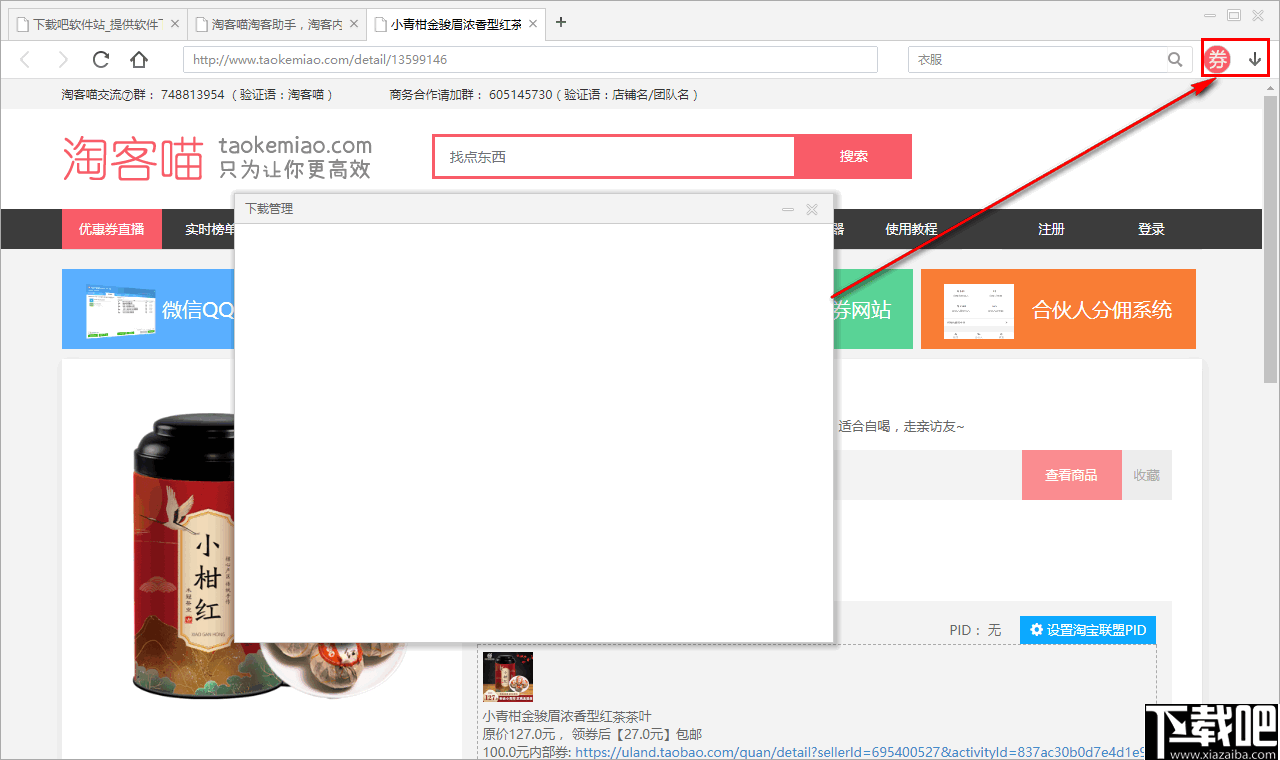Close the 下载管理 dialog
Image resolution: width=1280 pixels, height=760 pixels.
(x=812, y=210)
